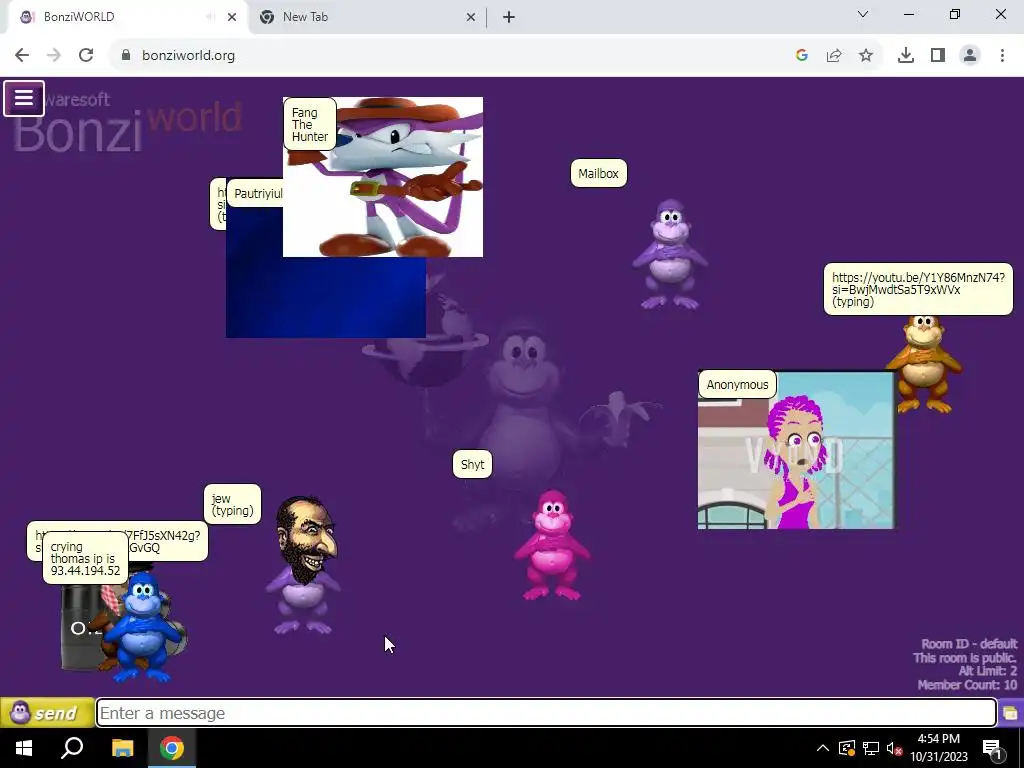1024x768 pixels.
Task: Click the purple Bonzi named Mailbox
Action: (670, 254)
